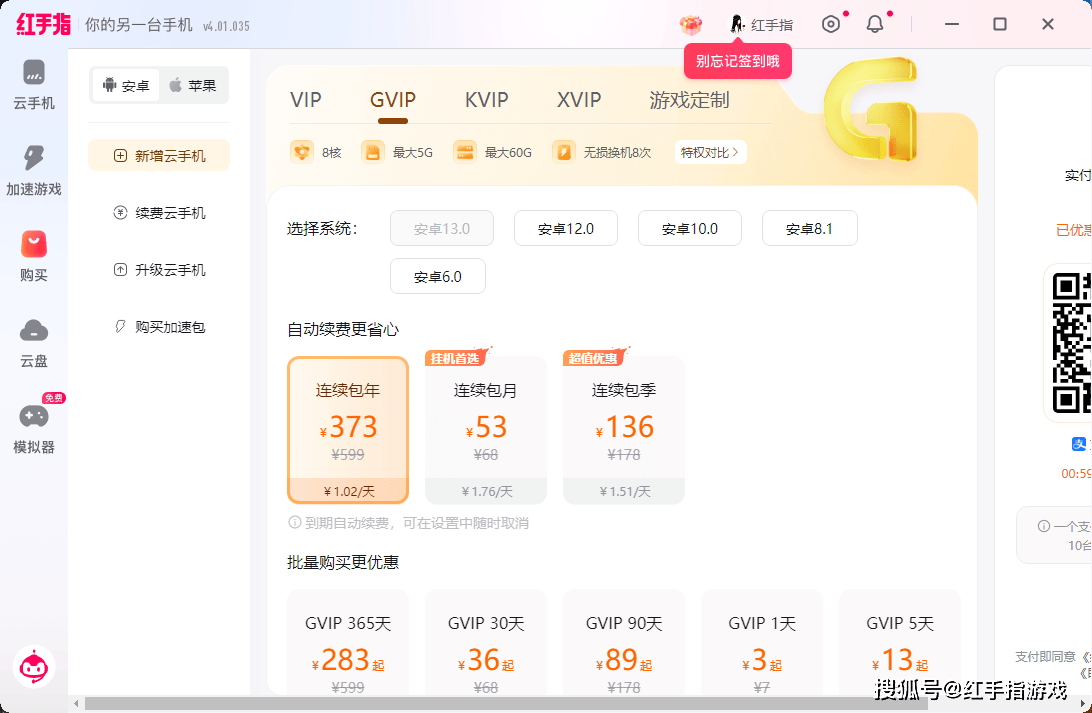Open the 升级云手机 menu item

[159, 269]
